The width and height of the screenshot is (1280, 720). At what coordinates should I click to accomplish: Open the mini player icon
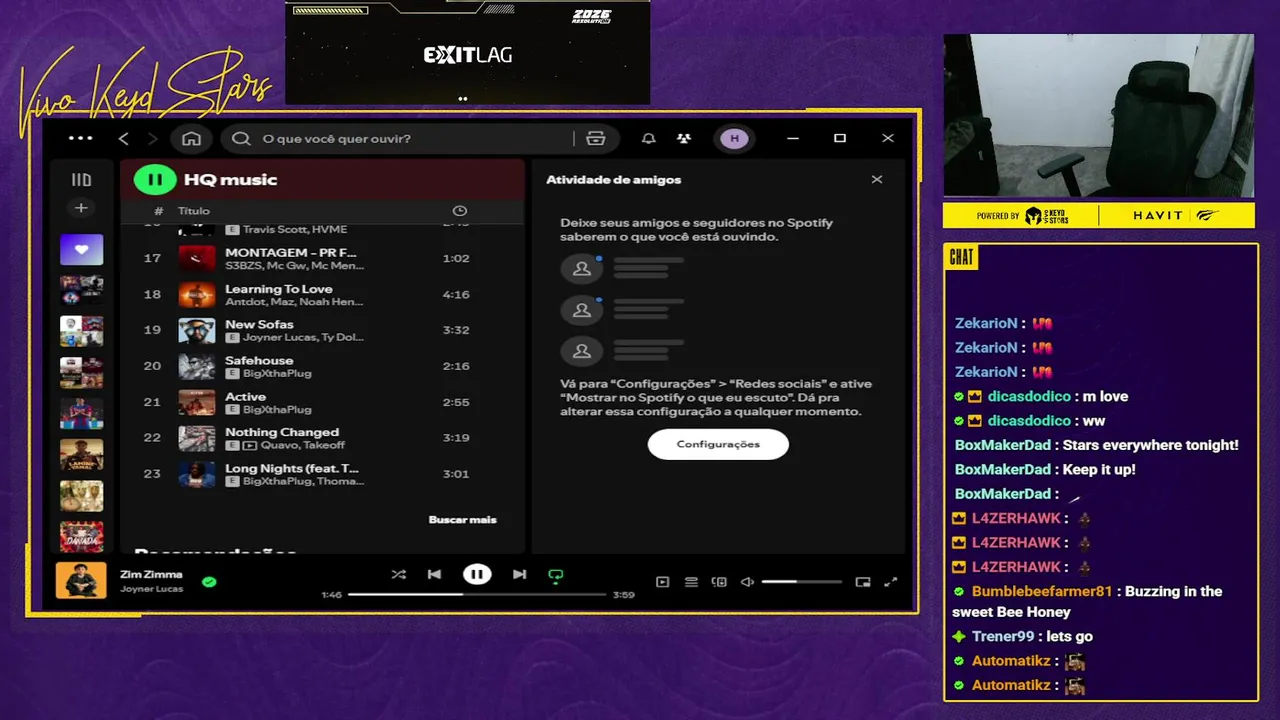click(x=863, y=582)
